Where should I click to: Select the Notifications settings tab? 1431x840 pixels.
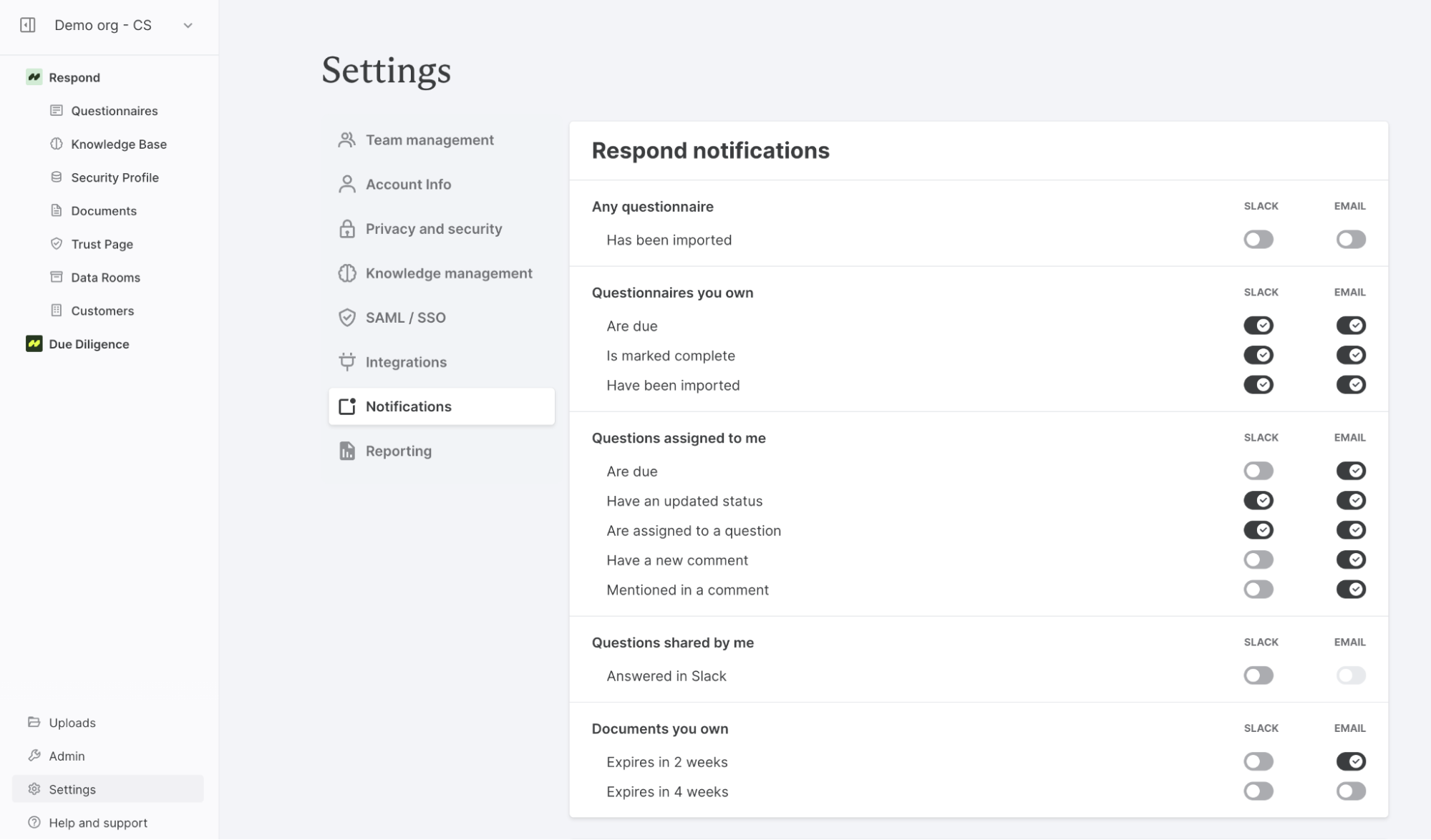[x=442, y=406]
